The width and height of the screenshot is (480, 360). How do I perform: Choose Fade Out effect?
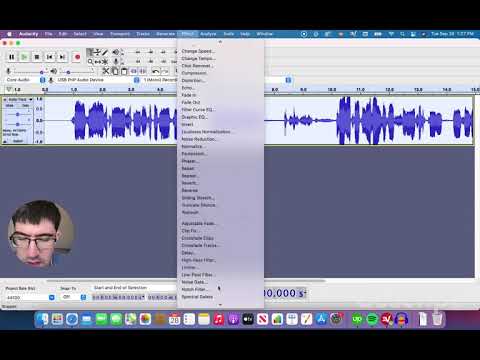(x=220, y=102)
